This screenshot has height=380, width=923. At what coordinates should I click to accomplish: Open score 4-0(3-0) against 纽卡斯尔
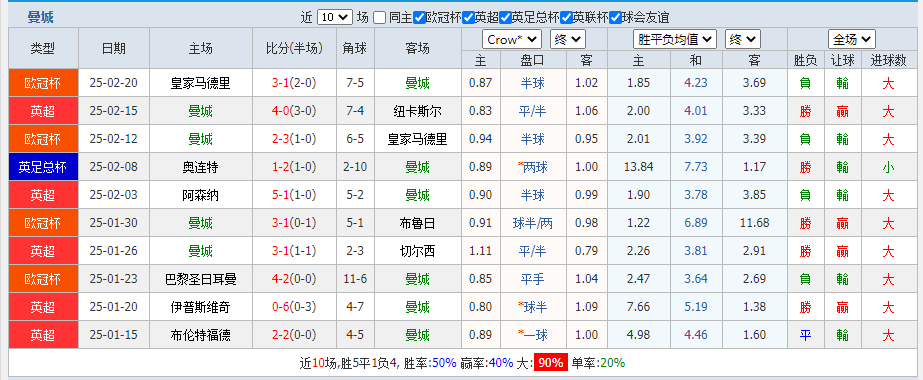coord(294,111)
